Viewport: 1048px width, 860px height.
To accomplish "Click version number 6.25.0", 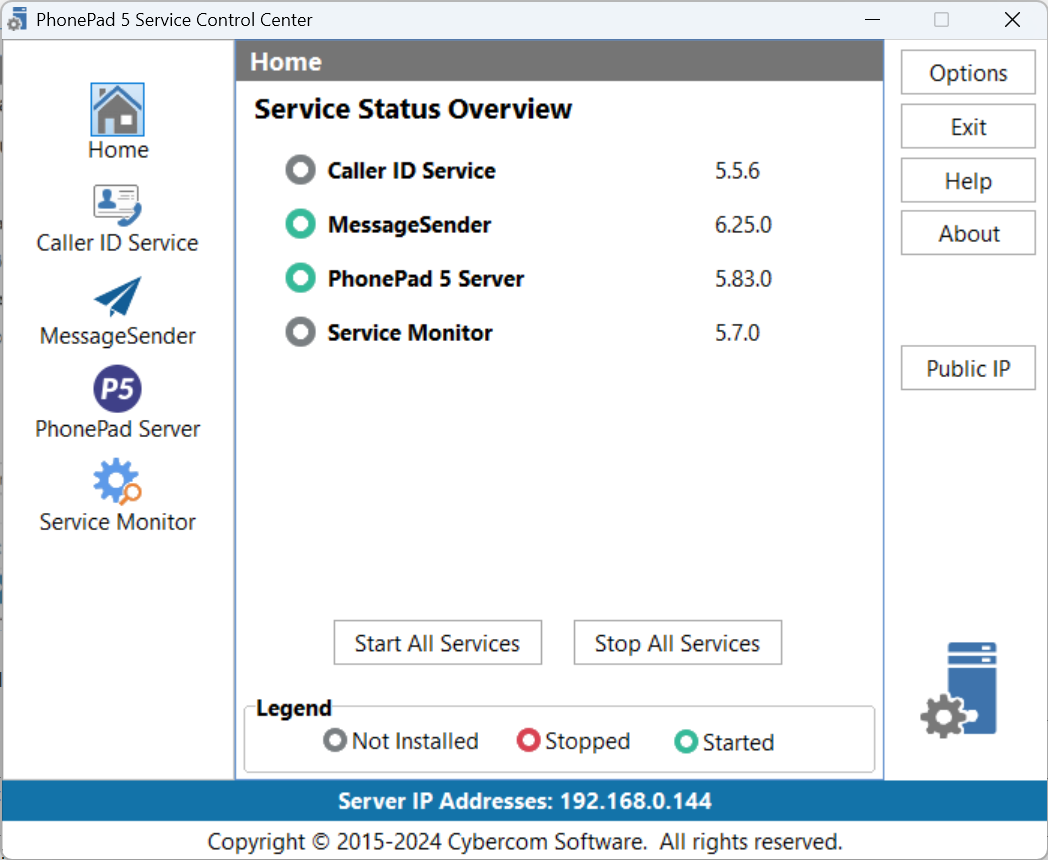I will point(743,225).
